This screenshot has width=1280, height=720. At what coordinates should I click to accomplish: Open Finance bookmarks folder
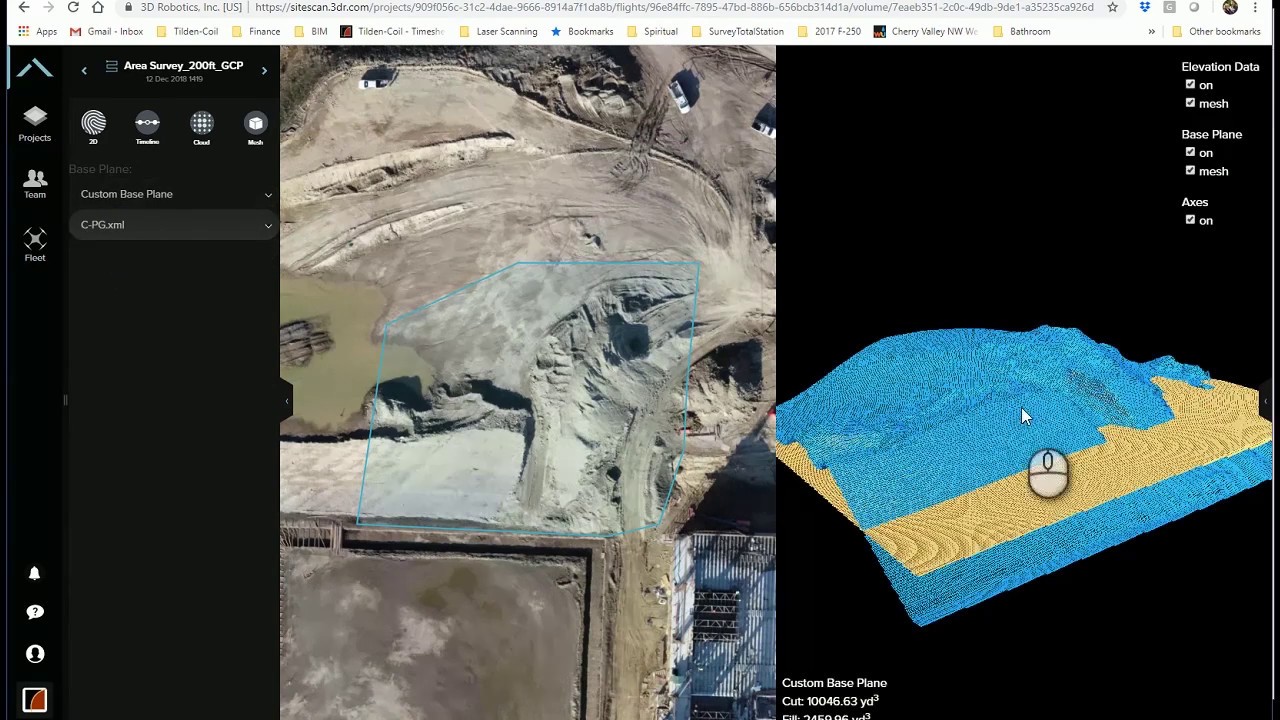point(255,31)
